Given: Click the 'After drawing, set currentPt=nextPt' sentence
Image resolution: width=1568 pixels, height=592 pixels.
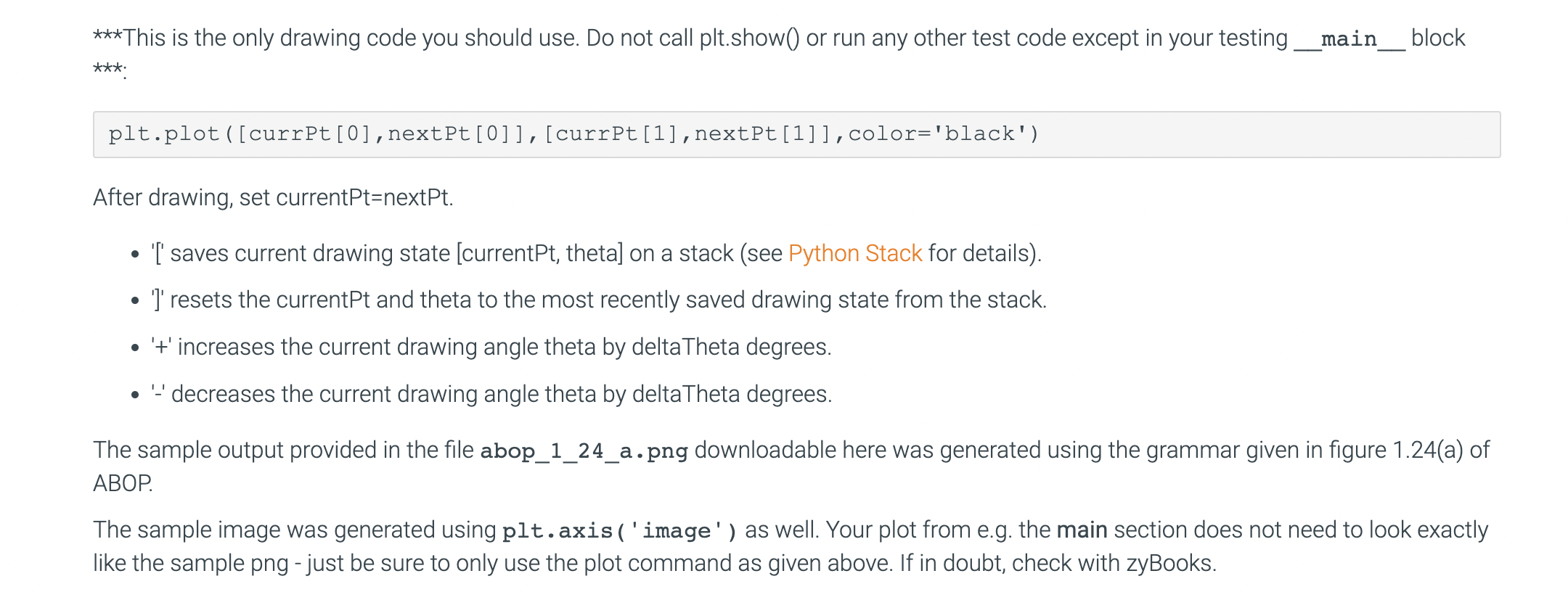Looking at the screenshot, I should tap(273, 197).
